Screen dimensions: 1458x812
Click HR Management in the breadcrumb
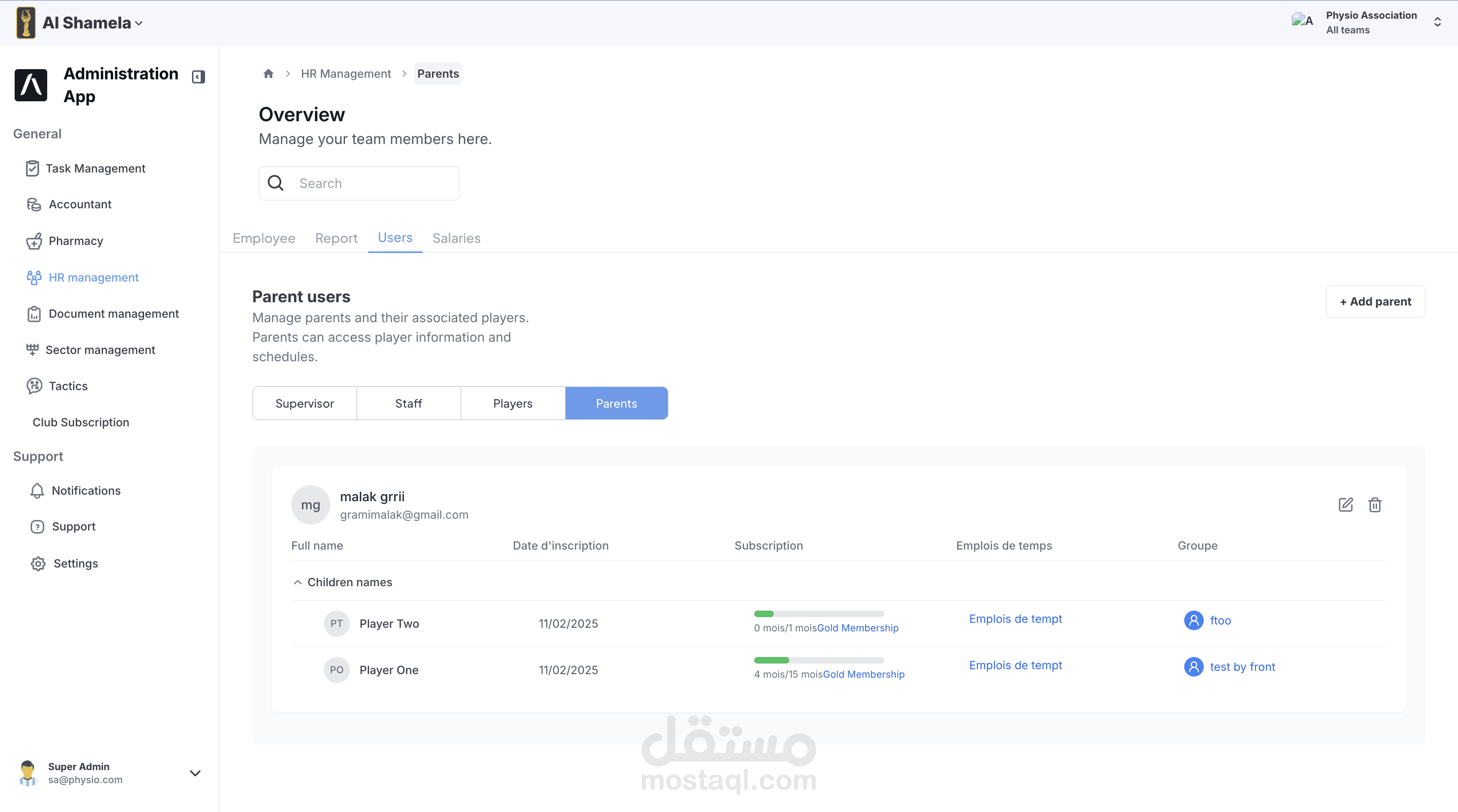tap(346, 74)
